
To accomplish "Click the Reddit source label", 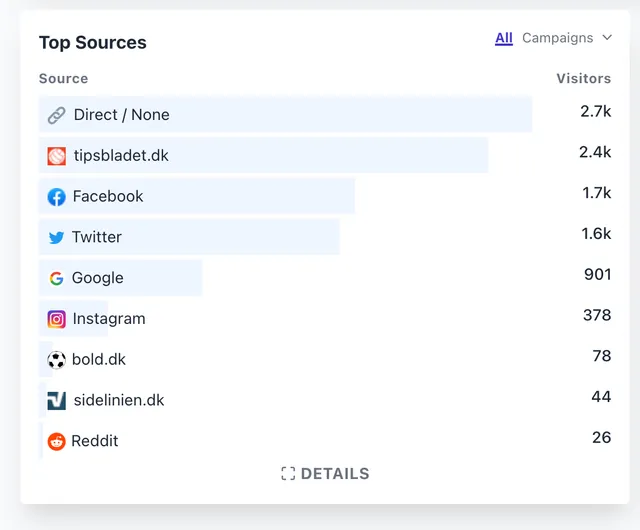I will coord(95,441).
